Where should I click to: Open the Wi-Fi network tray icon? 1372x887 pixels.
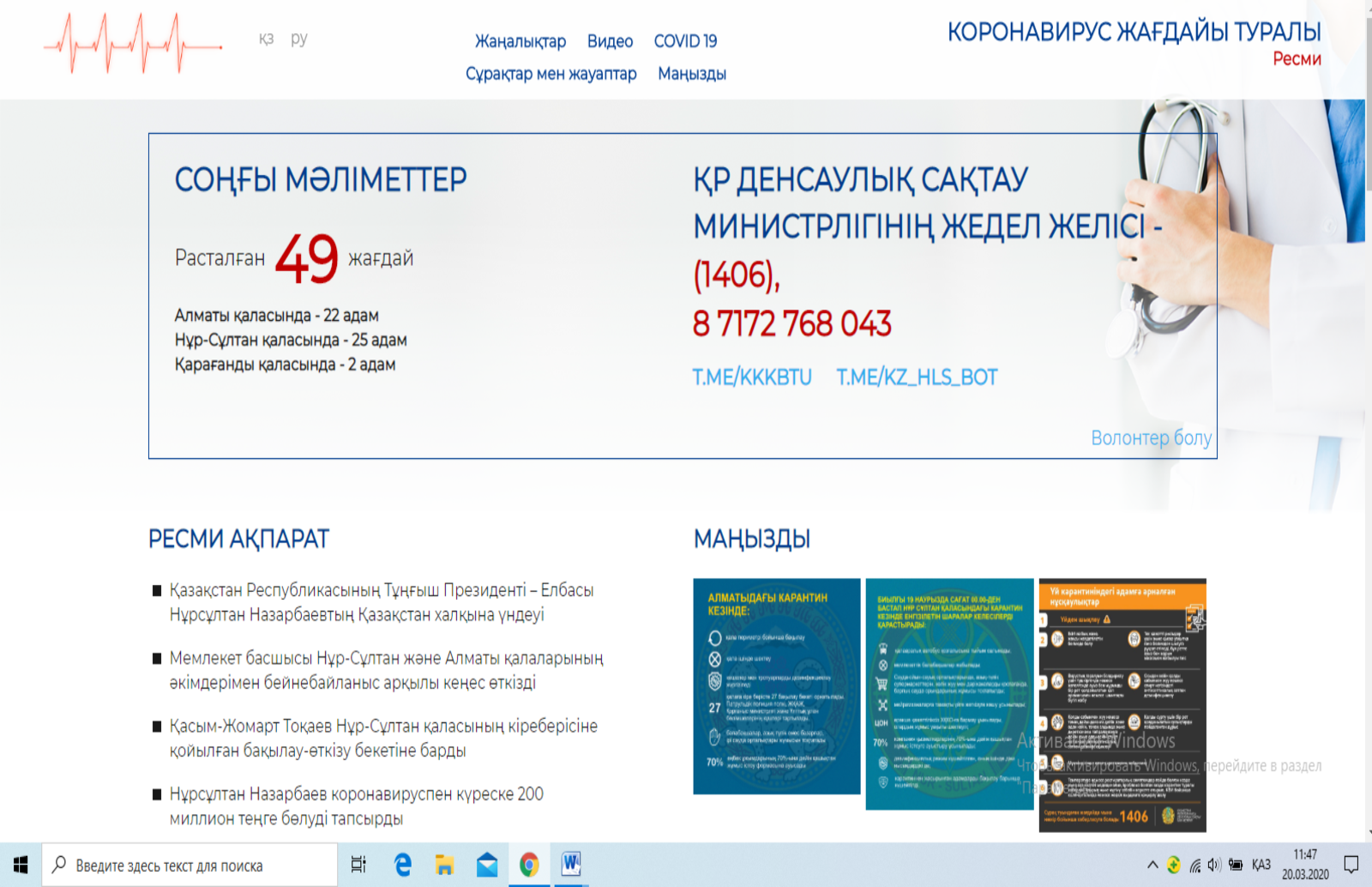click(x=1194, y=865)
